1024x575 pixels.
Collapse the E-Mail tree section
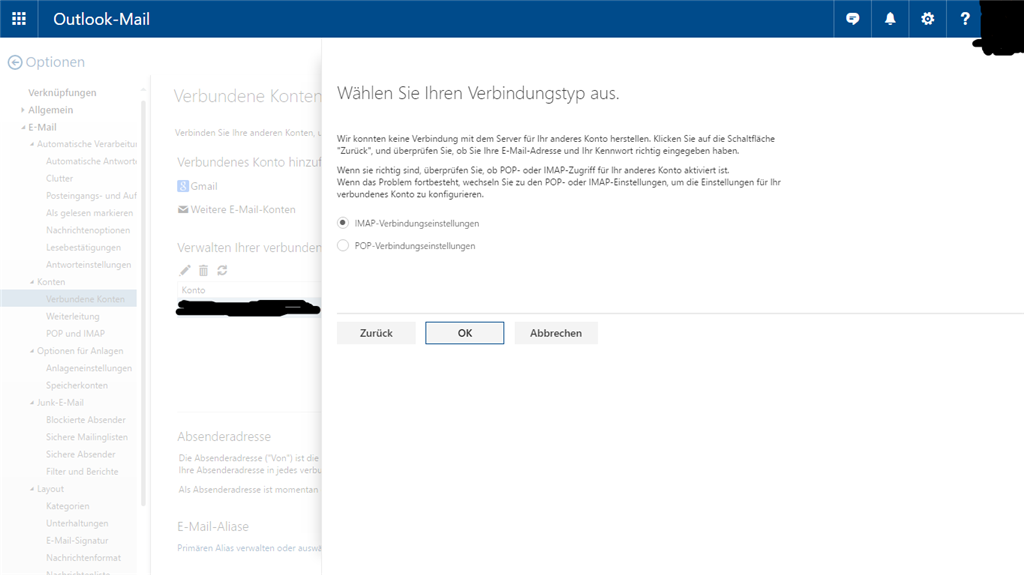23,127
